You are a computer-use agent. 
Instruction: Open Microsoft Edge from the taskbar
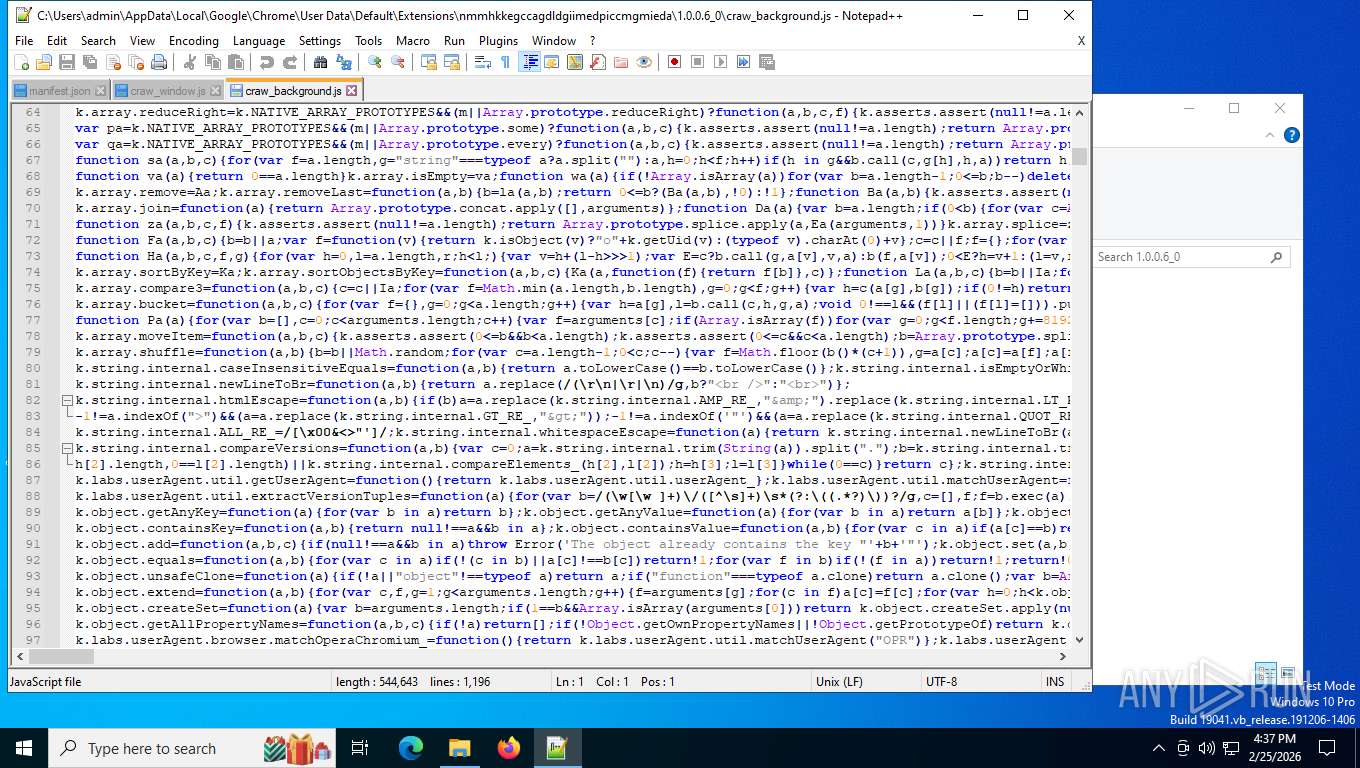pos(411,748)
